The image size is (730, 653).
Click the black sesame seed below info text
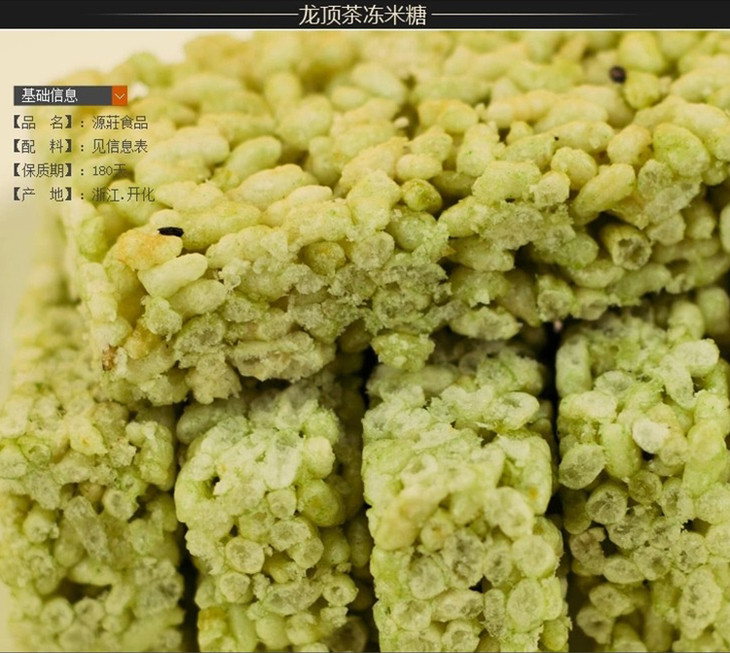pyautogui.click(x=171, y=231)
